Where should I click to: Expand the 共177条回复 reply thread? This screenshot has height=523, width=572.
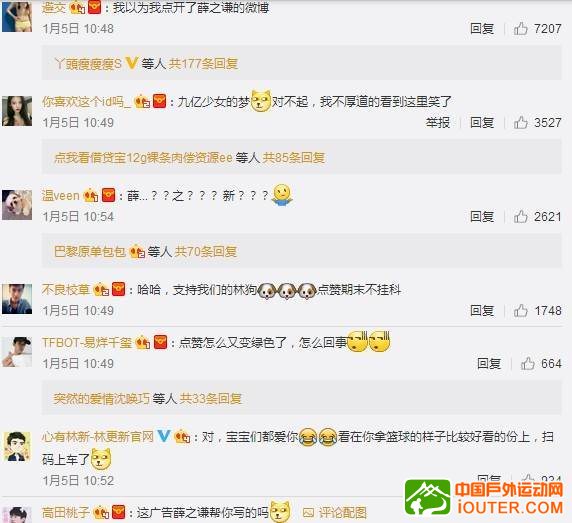click(x=204, y=64)
